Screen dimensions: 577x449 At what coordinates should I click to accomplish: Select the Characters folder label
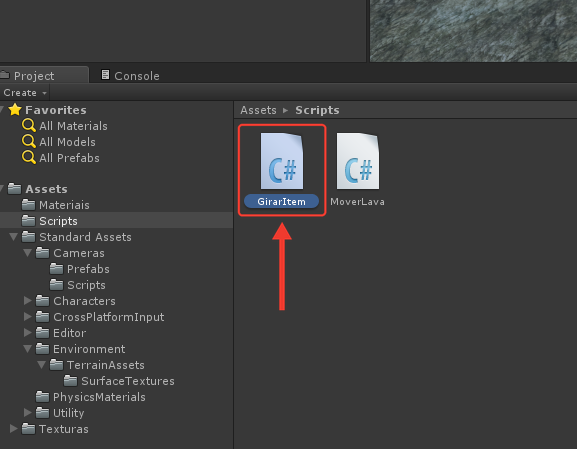84,301
